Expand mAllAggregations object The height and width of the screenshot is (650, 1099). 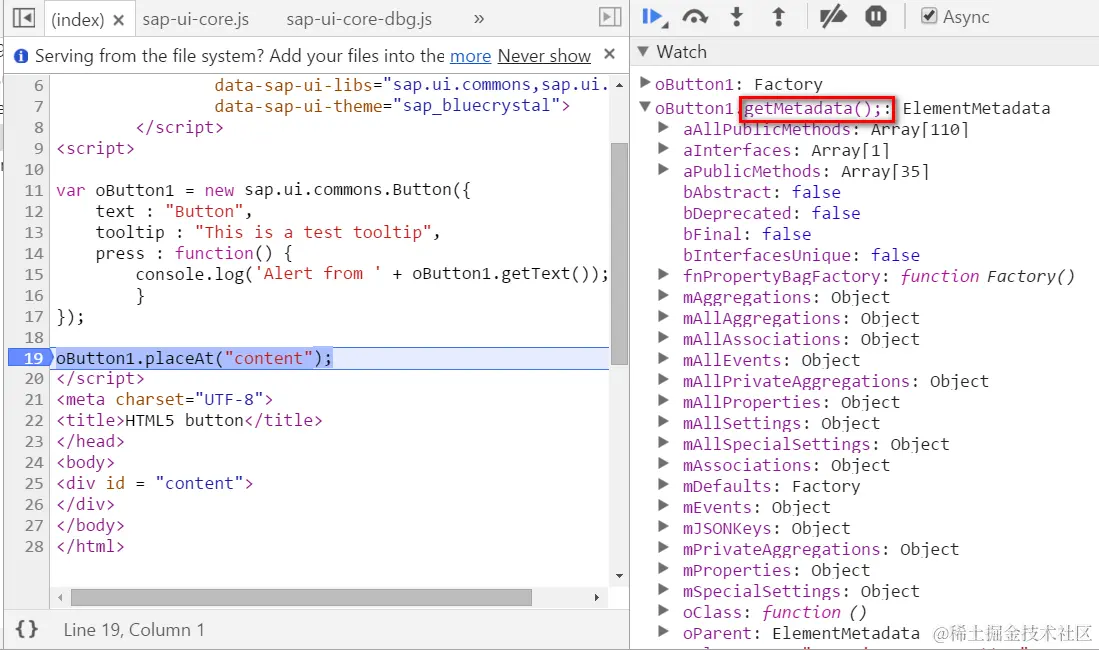point(663,317)
